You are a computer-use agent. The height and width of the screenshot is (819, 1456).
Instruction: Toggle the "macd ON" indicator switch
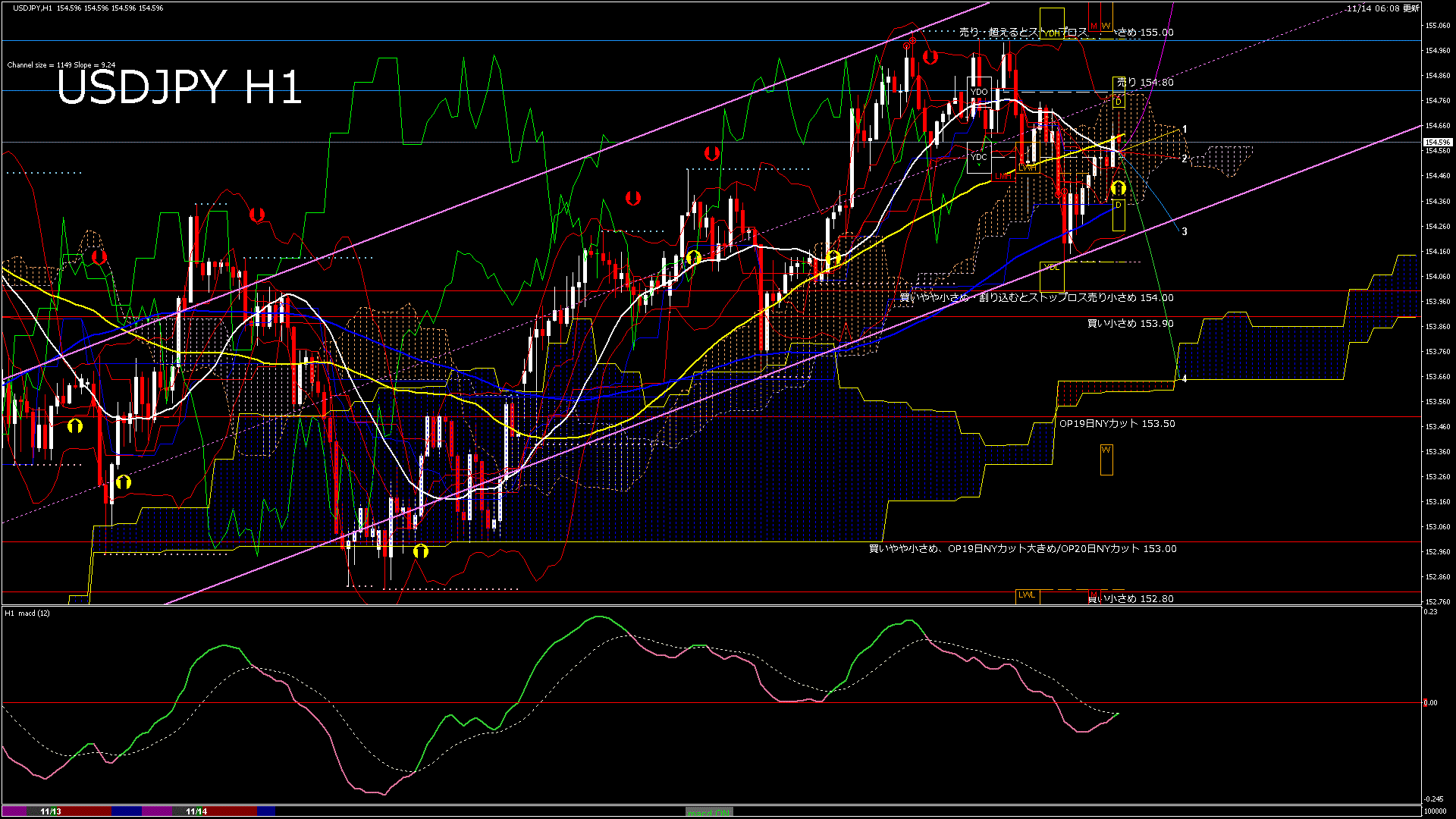coord(708,811)
